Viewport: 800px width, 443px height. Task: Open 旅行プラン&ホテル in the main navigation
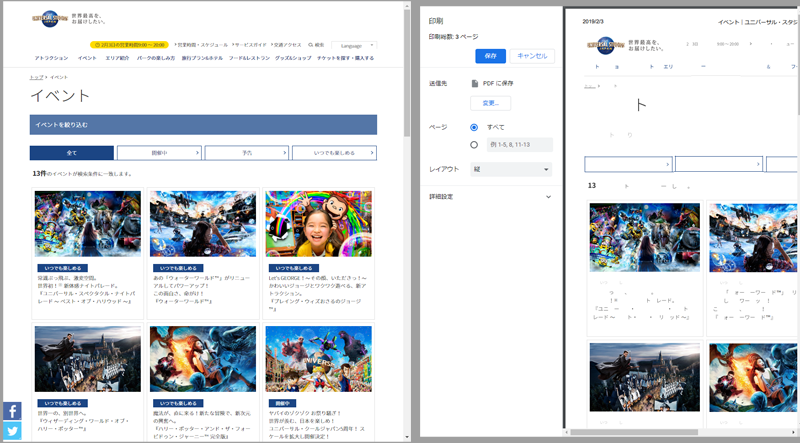click(202, 58)
